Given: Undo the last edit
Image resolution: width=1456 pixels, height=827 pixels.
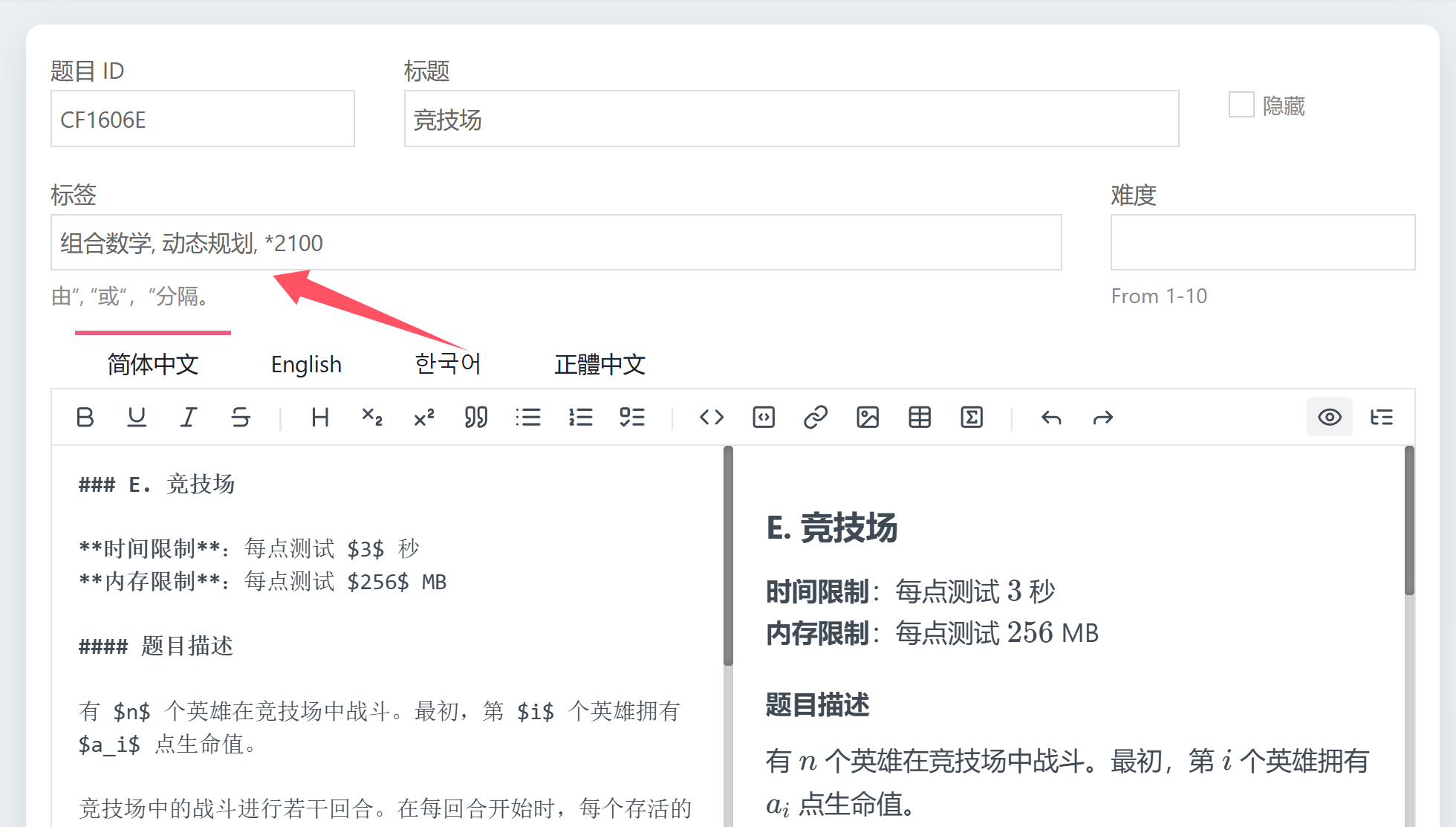Looking at the screenshot, I should coord(1051,418).
